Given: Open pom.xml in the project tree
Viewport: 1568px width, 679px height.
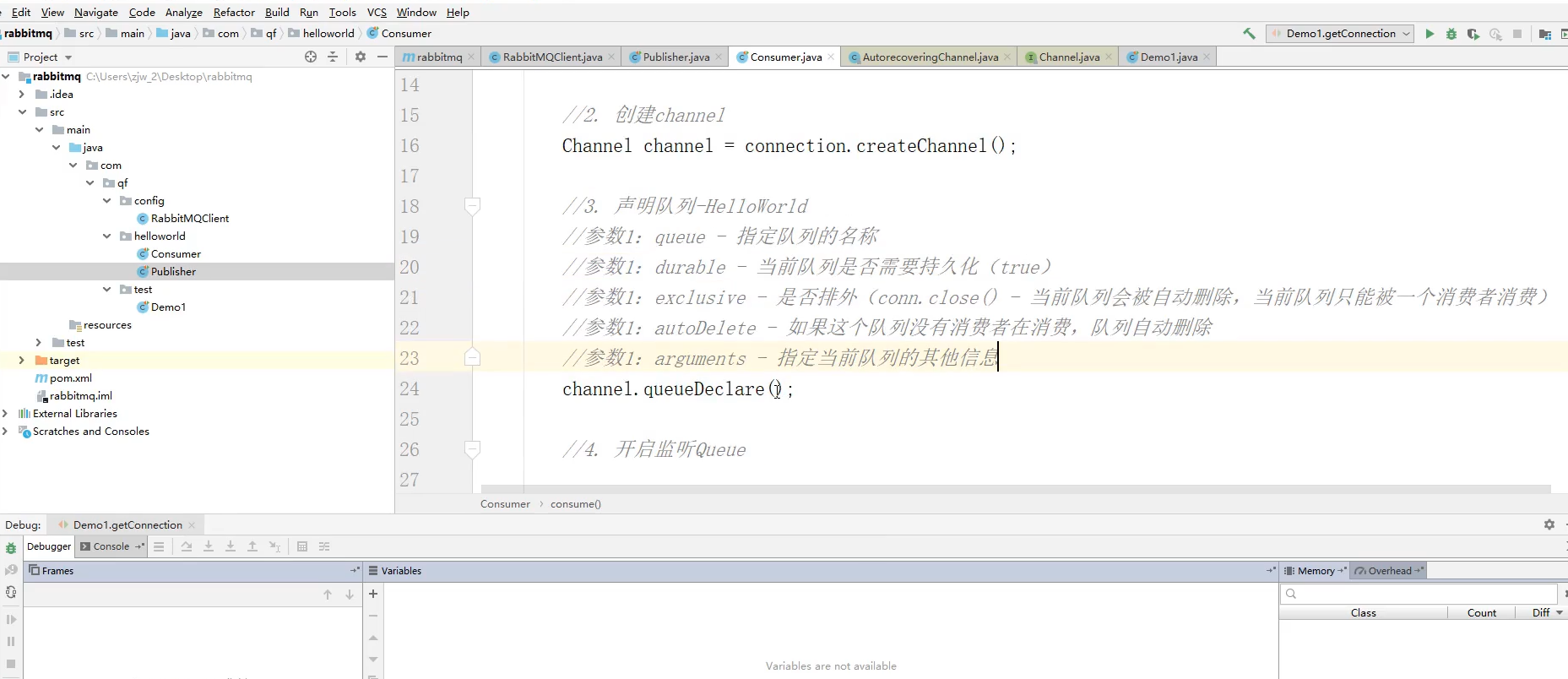Looking at the screenshot, I should [x=70, y=378].
